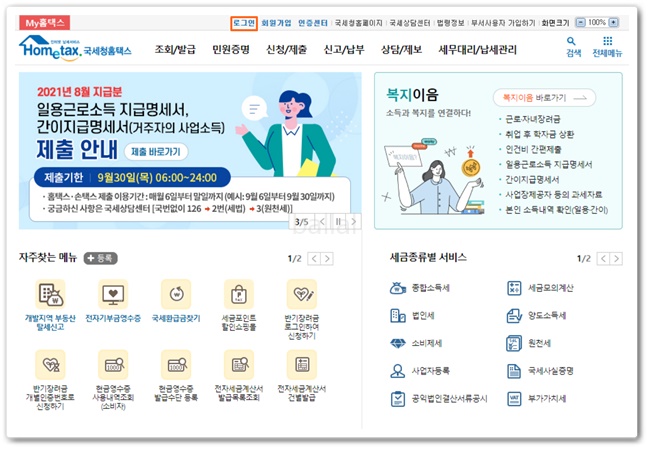Go to 국세청홈페이지 link
650x450 pixels.
(359, 23)
